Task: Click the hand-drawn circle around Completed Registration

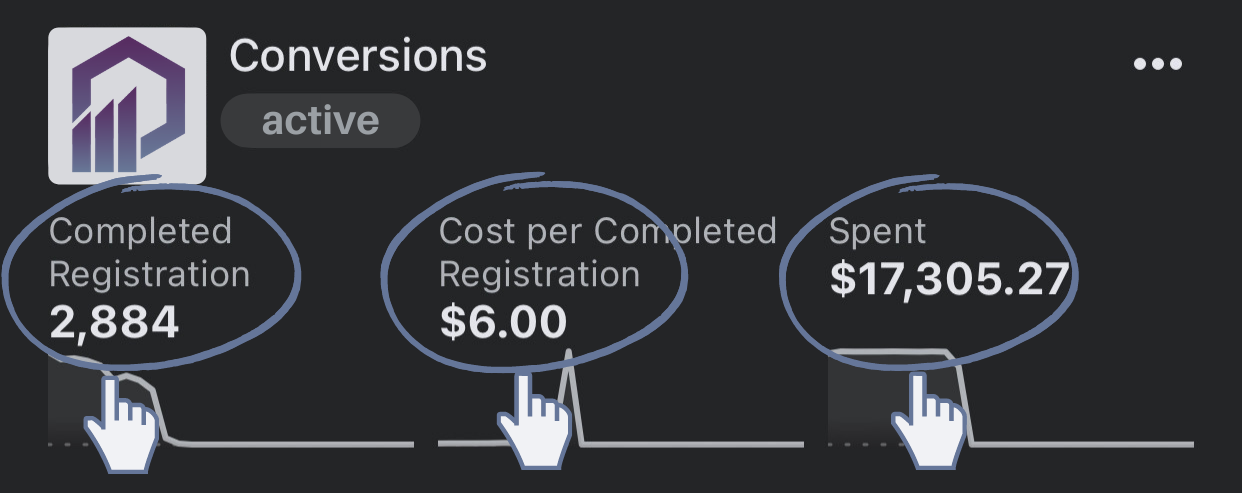Action: pos(150,270)
